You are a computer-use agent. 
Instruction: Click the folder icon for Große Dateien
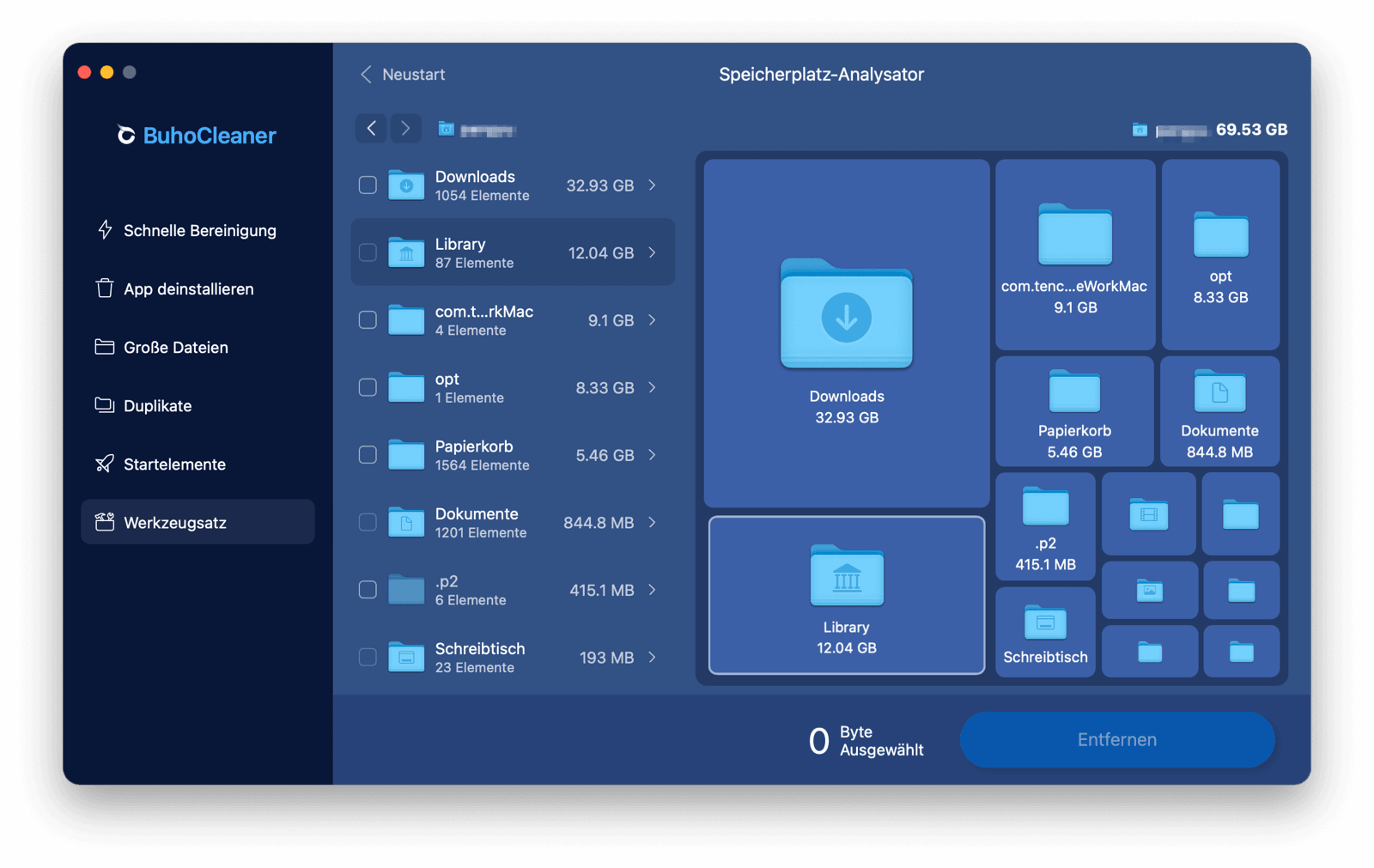tap(105, 347)
